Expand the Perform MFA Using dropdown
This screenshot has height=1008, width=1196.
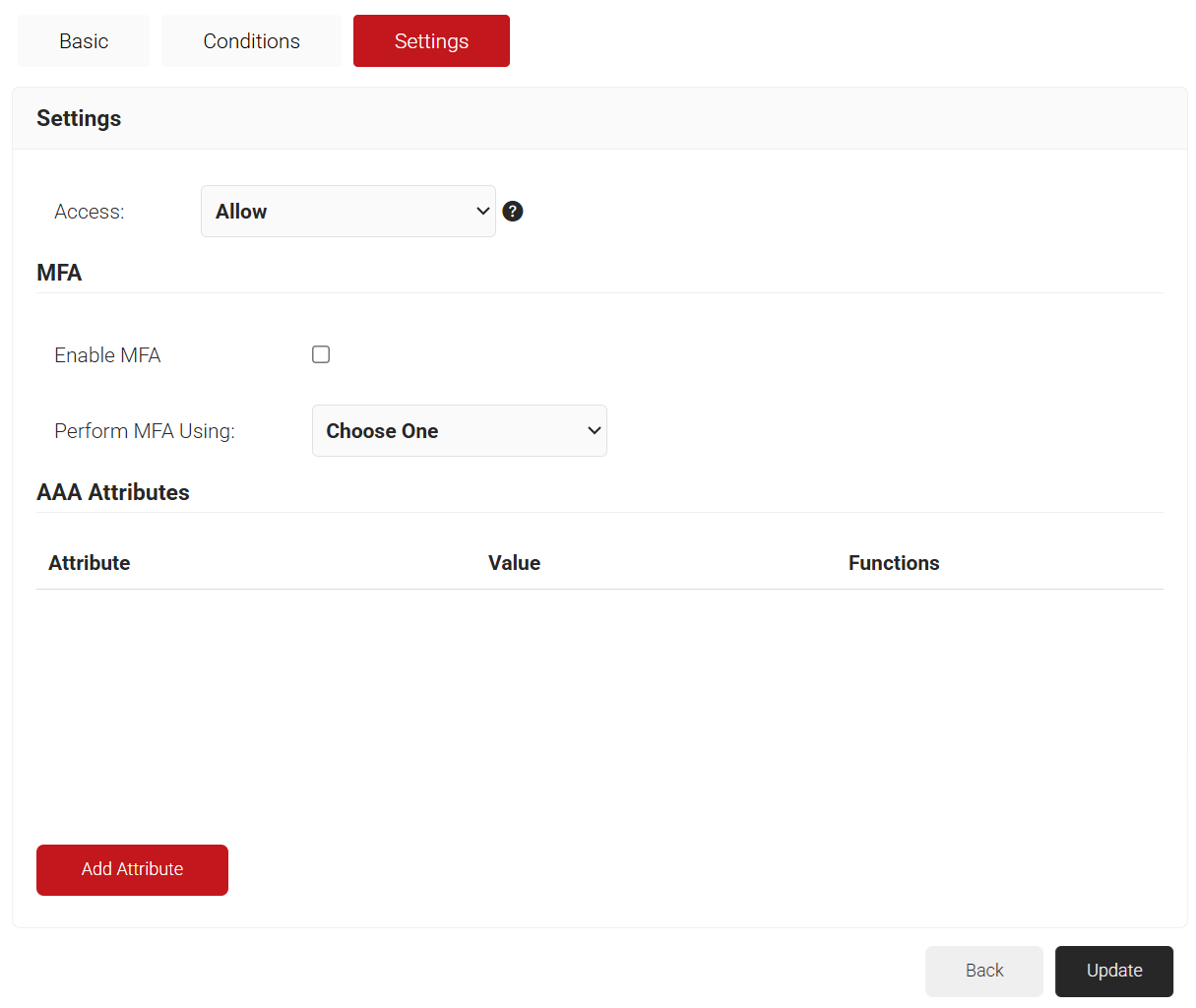(459, 431)
